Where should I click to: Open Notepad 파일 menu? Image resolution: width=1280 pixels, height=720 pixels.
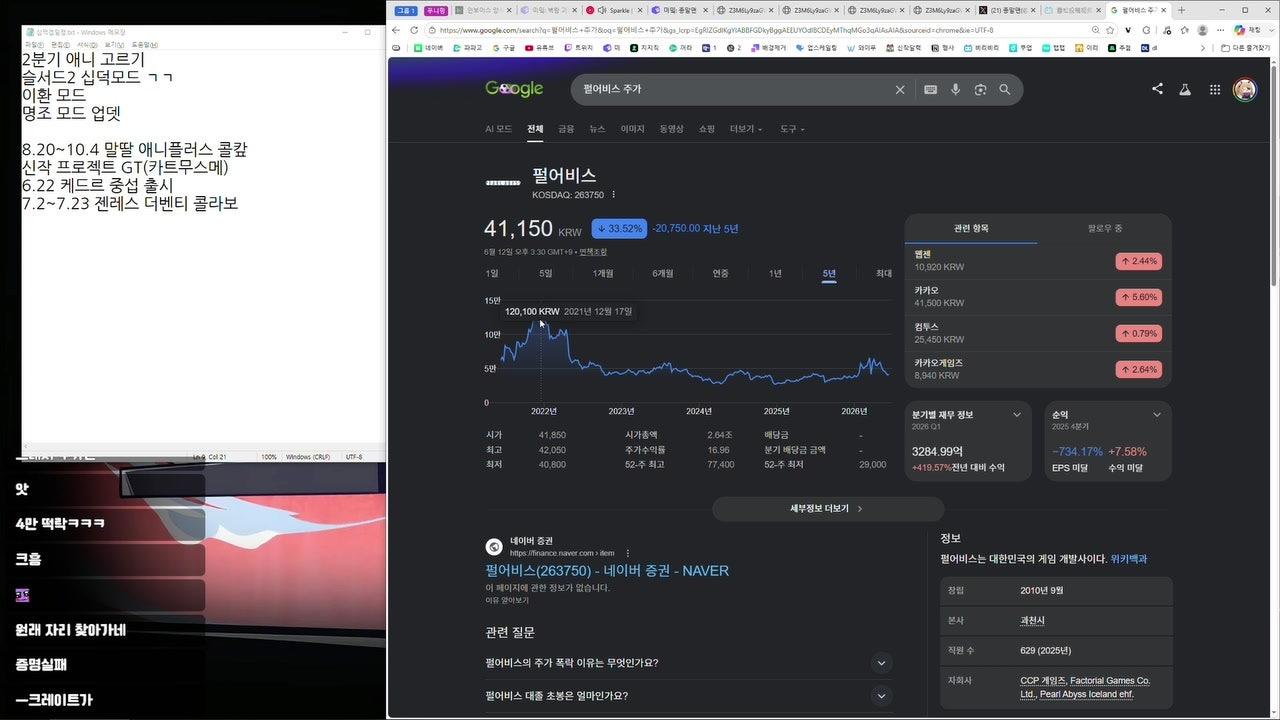click(34, 45)
